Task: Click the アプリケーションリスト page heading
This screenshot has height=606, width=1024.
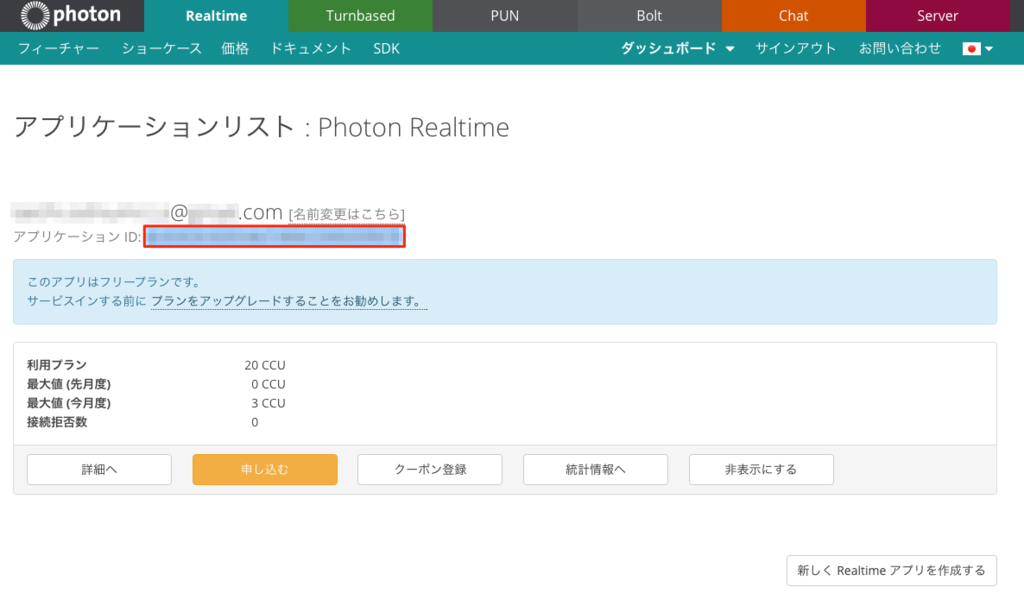Action: pos(261,127)
